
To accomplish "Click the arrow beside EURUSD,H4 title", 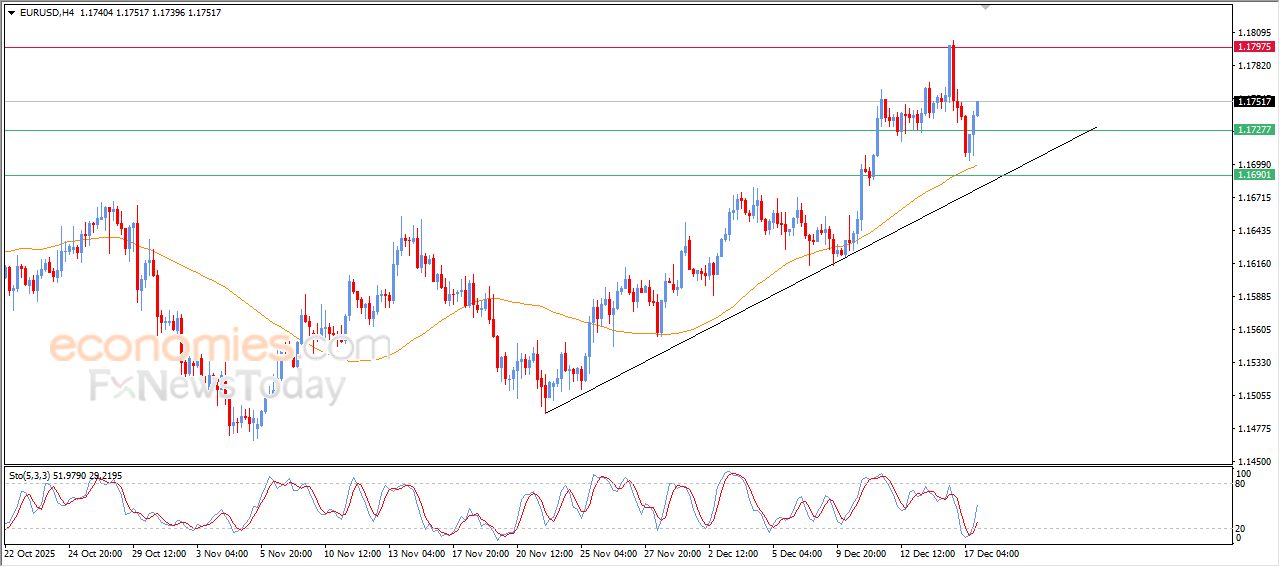I will click(x=11, y=13).
